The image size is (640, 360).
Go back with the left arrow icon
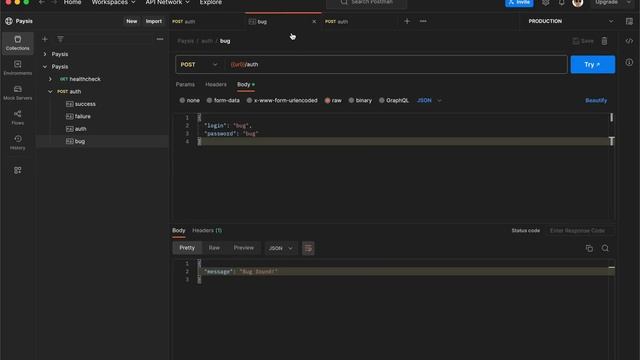(41, 2)
